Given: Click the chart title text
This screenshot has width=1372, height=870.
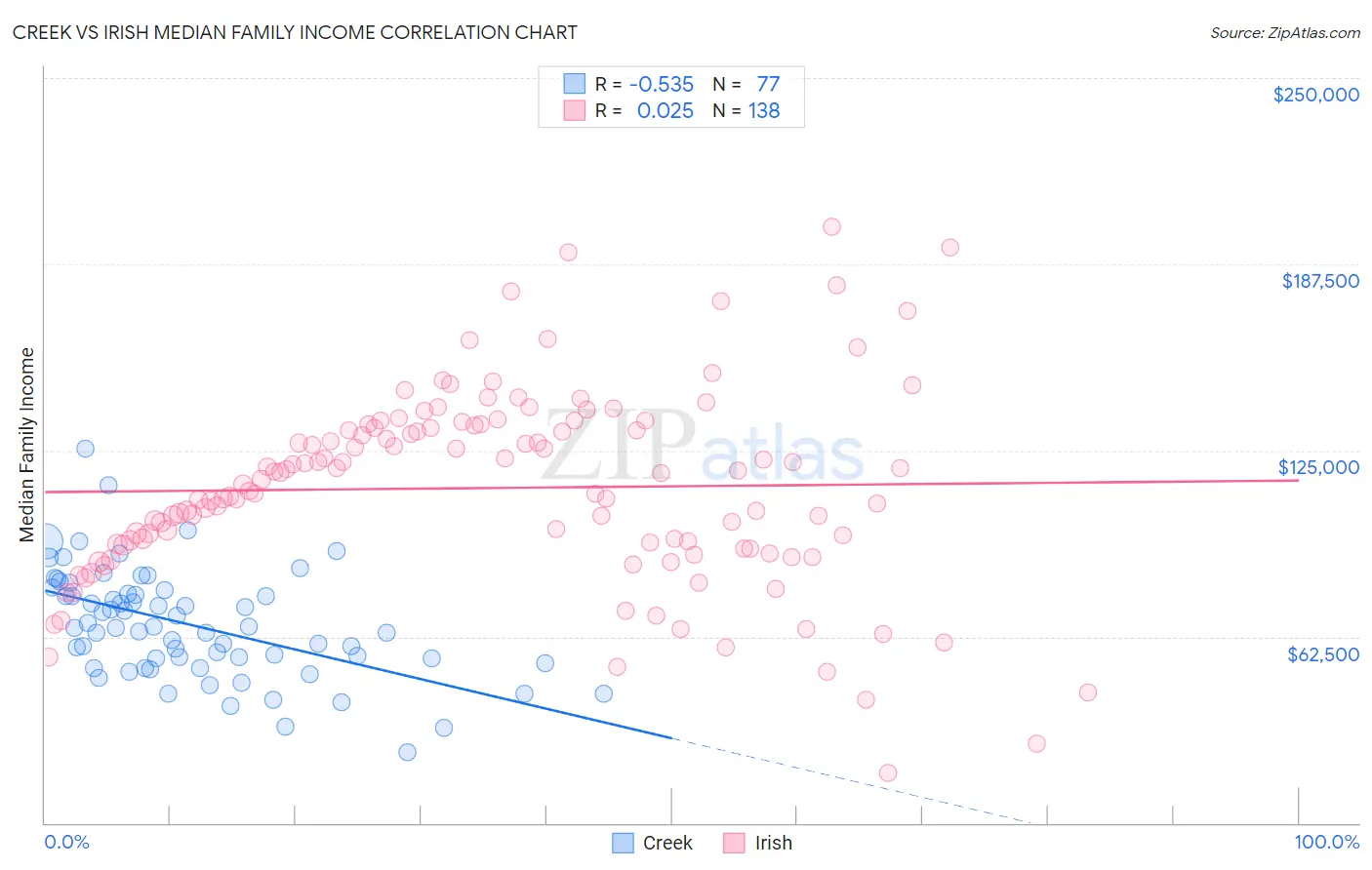Looking at the screenshot, I should coord(295,32).
